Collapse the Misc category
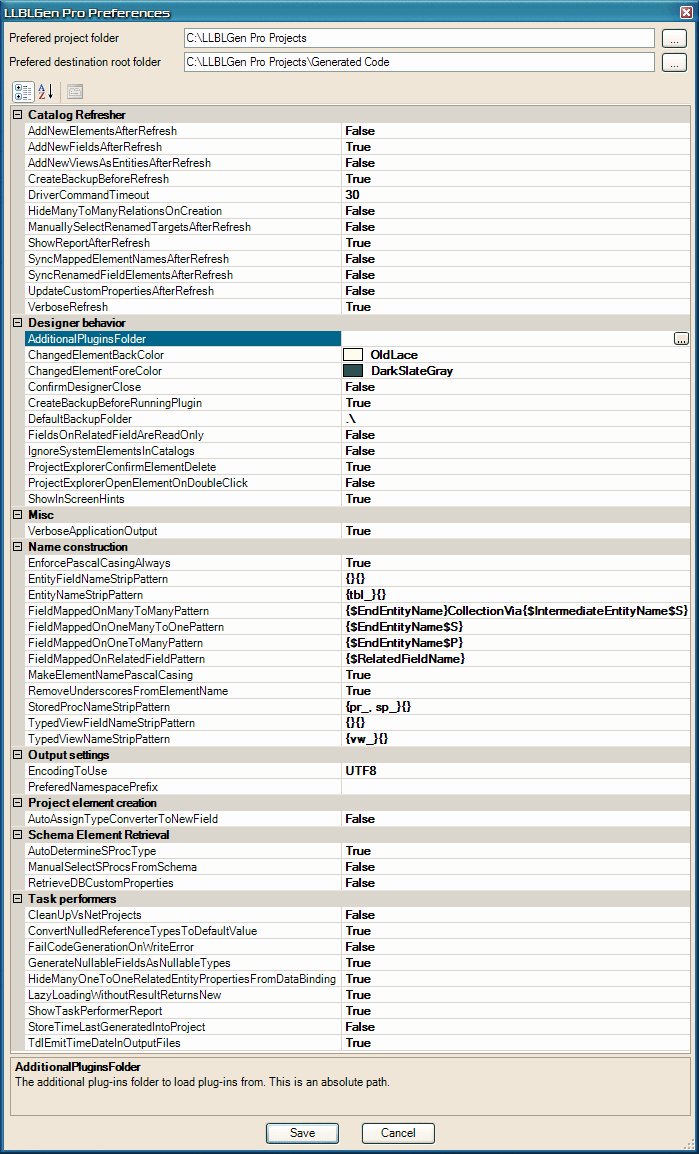 [18, 515]
